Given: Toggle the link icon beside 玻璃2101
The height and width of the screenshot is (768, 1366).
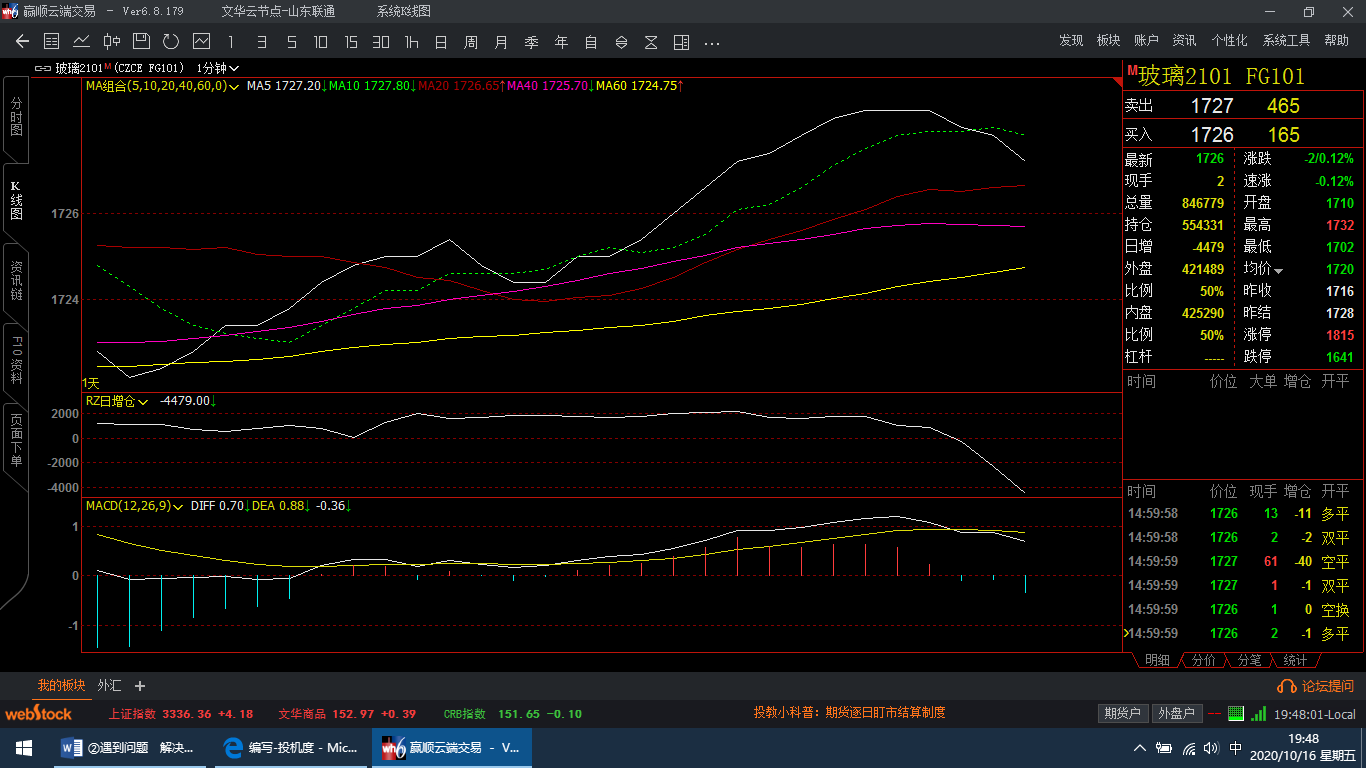Looking at the screenshot, I should [x=43, y=68].
